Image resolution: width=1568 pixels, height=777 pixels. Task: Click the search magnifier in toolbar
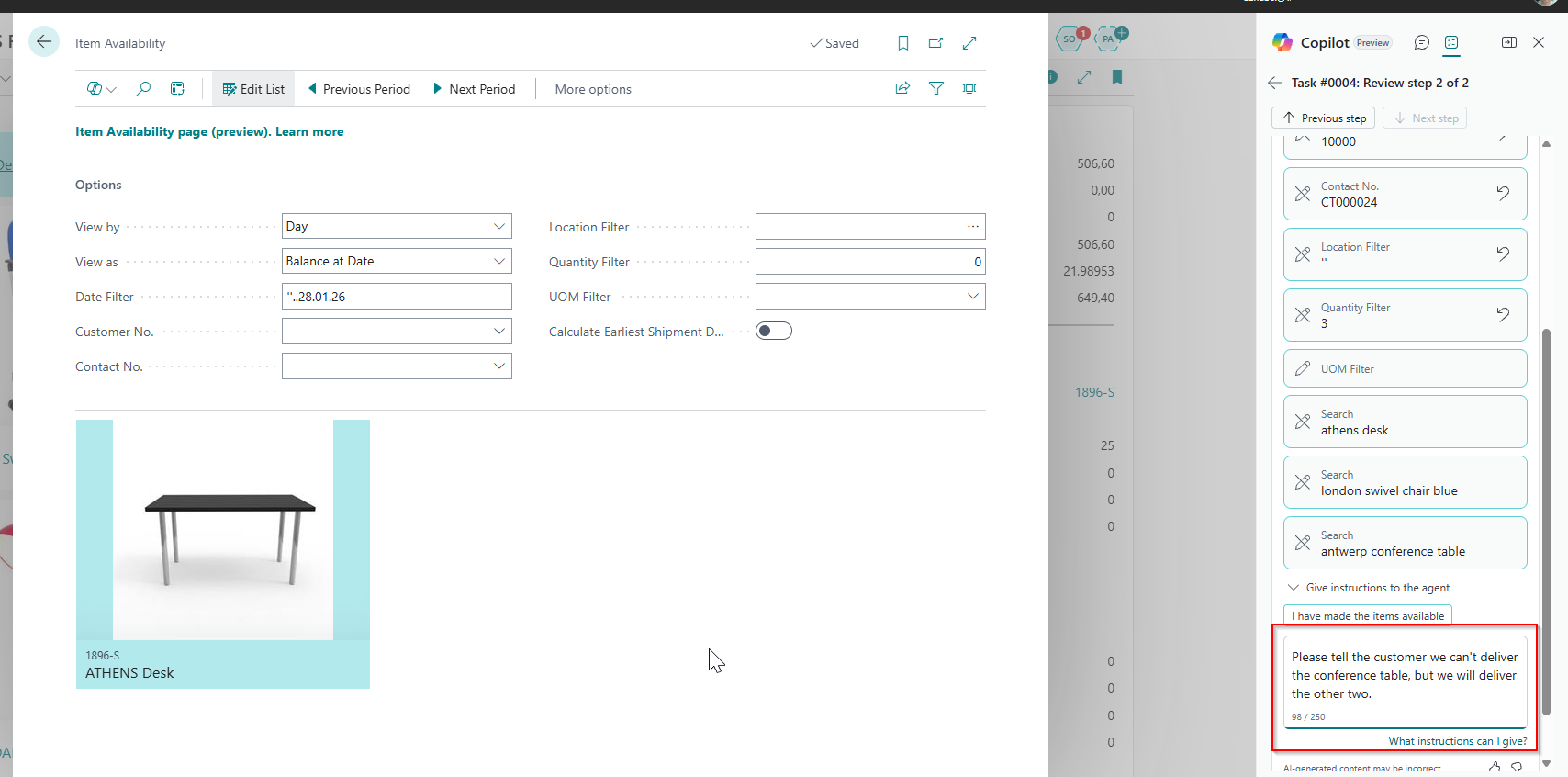(x=143, y=89)
